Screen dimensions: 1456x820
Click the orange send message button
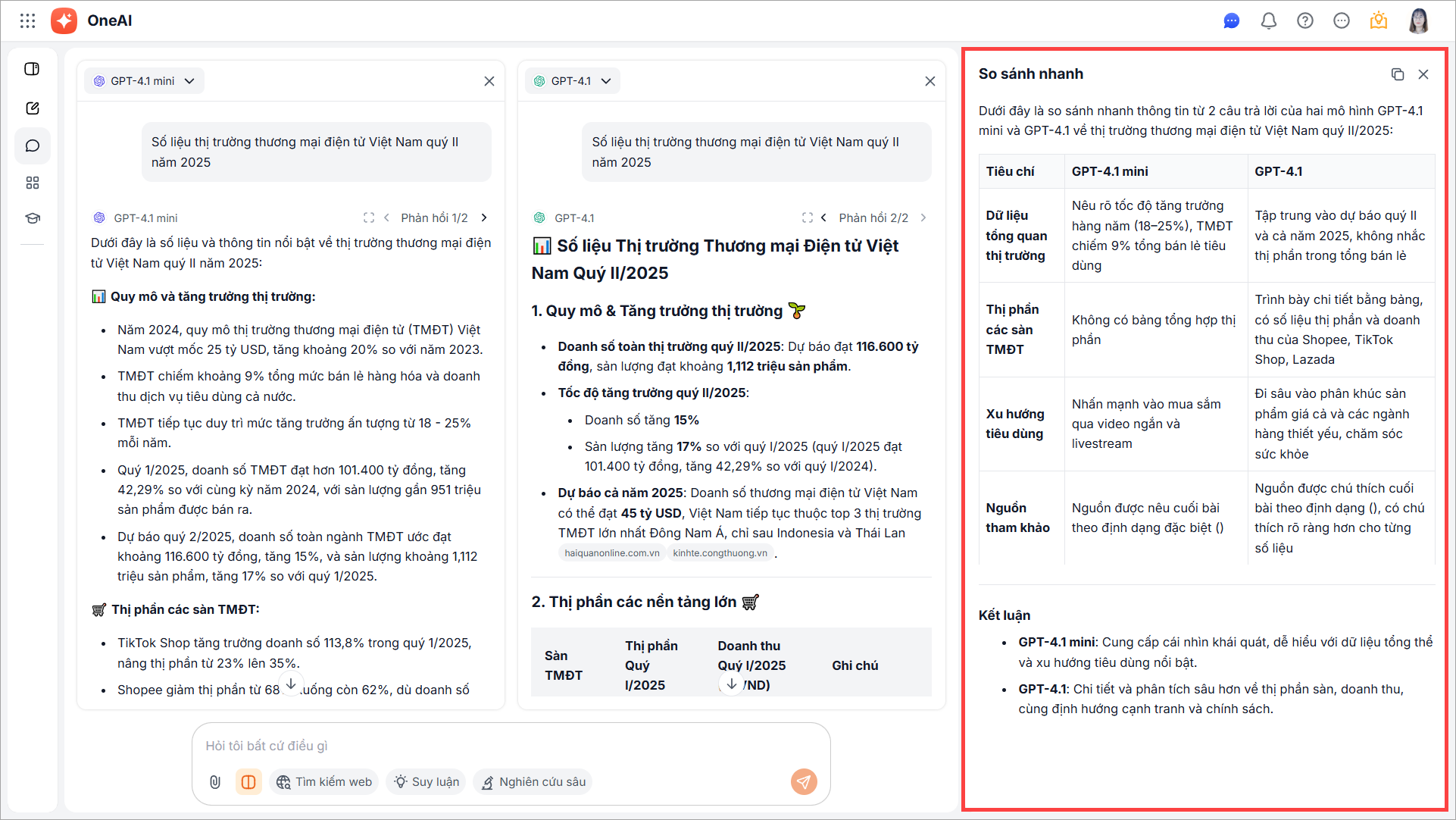click(803, 781)
